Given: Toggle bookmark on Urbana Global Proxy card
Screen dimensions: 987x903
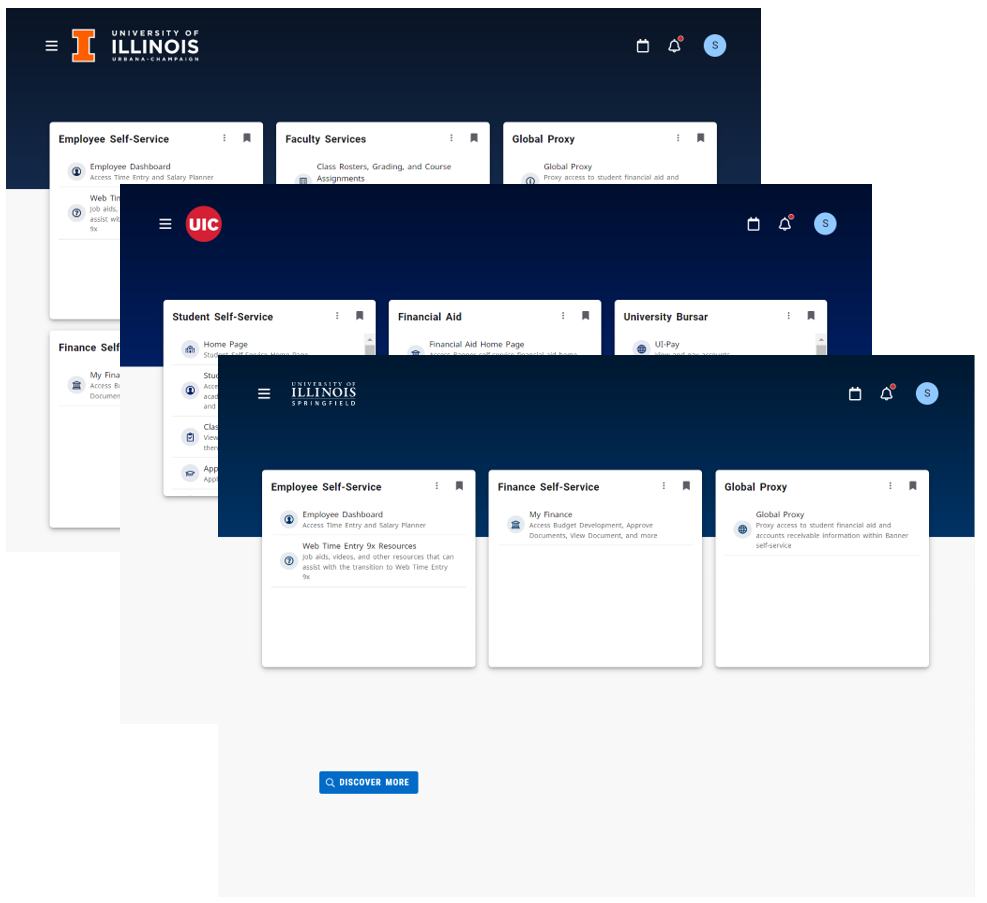Looking at the screenshot, I should 701,138.
